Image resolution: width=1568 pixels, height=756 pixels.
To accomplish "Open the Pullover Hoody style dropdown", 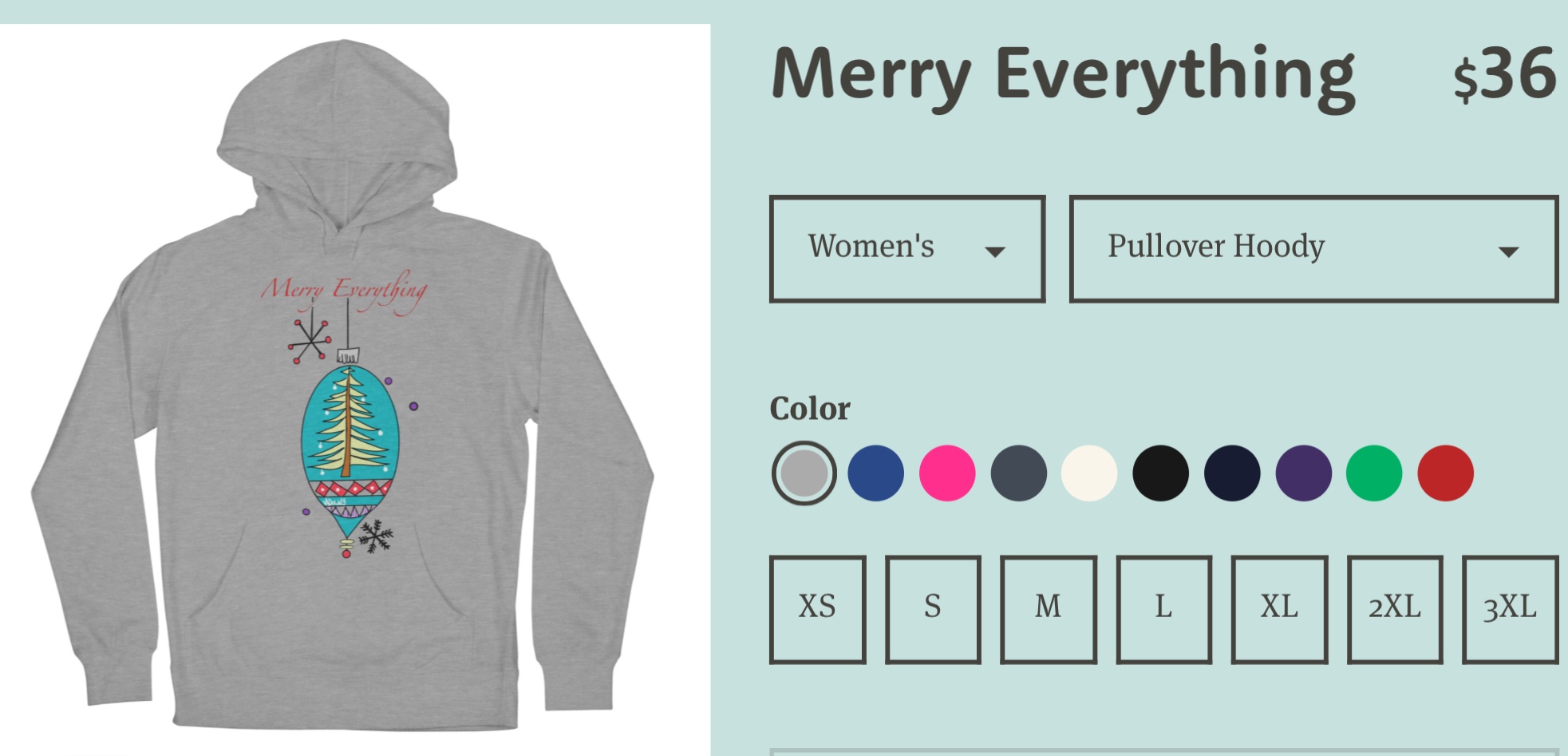I will (x=1313, y=248).
